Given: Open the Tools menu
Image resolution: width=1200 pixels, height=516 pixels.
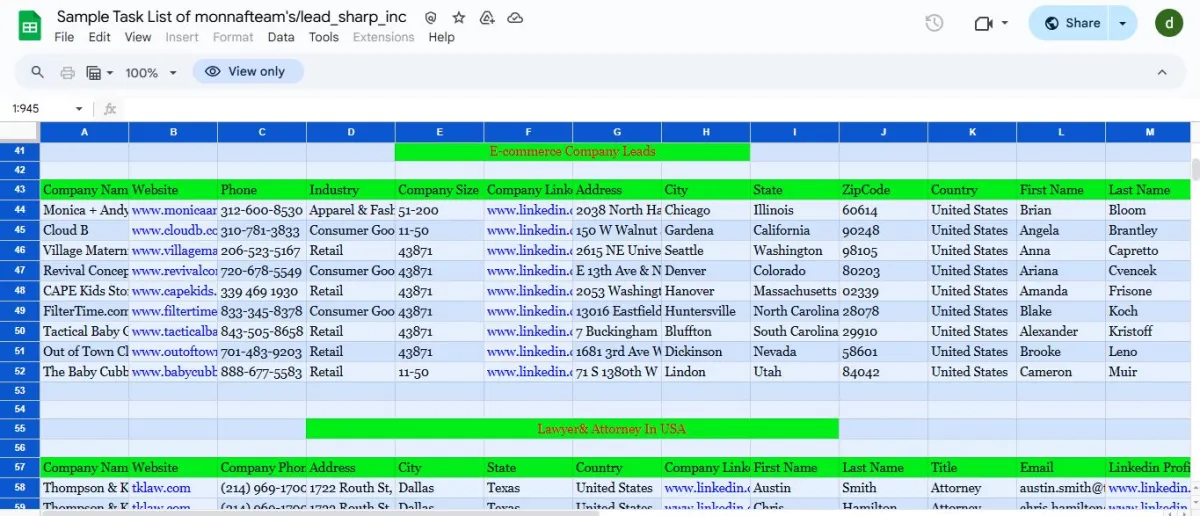Looking at the screenshot, I should click(x=323, y=37).
